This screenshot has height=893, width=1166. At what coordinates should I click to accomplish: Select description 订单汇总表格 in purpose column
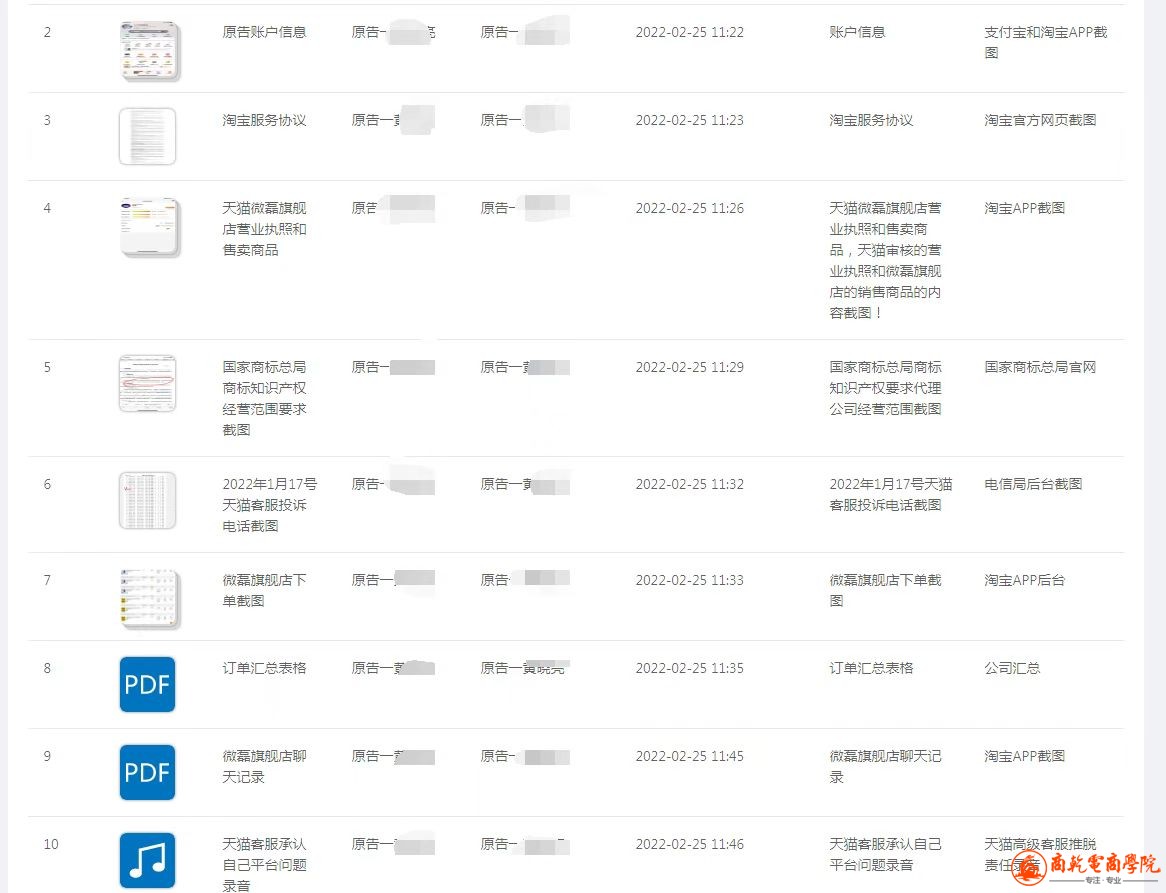click(x=871, y=668)
